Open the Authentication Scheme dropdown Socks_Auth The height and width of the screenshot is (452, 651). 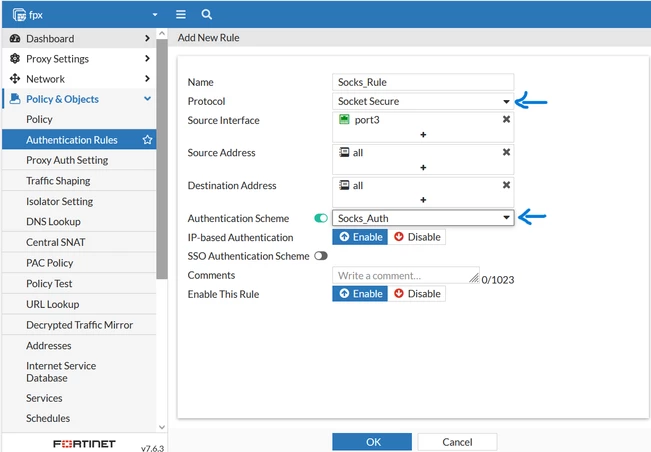click(423, 218)
